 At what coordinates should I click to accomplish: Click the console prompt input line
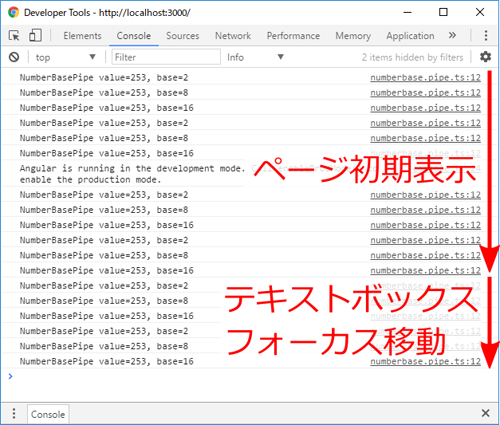(250, 376)
